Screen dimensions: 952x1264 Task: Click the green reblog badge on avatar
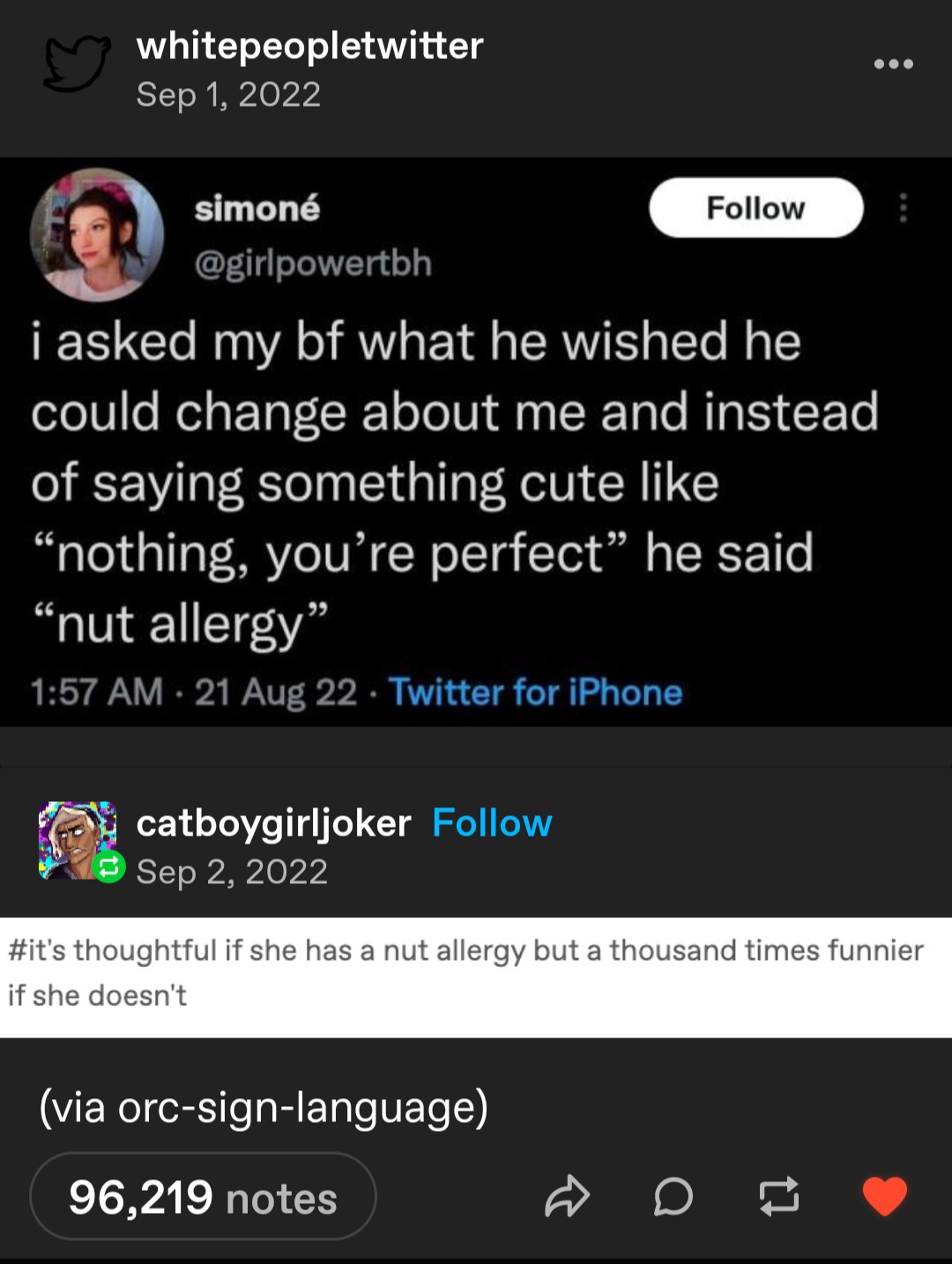point(108,867)
